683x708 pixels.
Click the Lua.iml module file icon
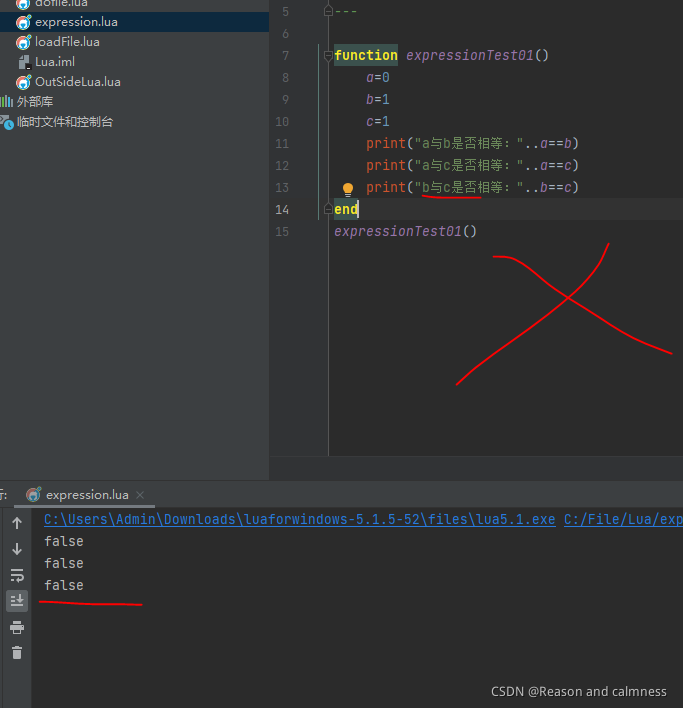24,62
